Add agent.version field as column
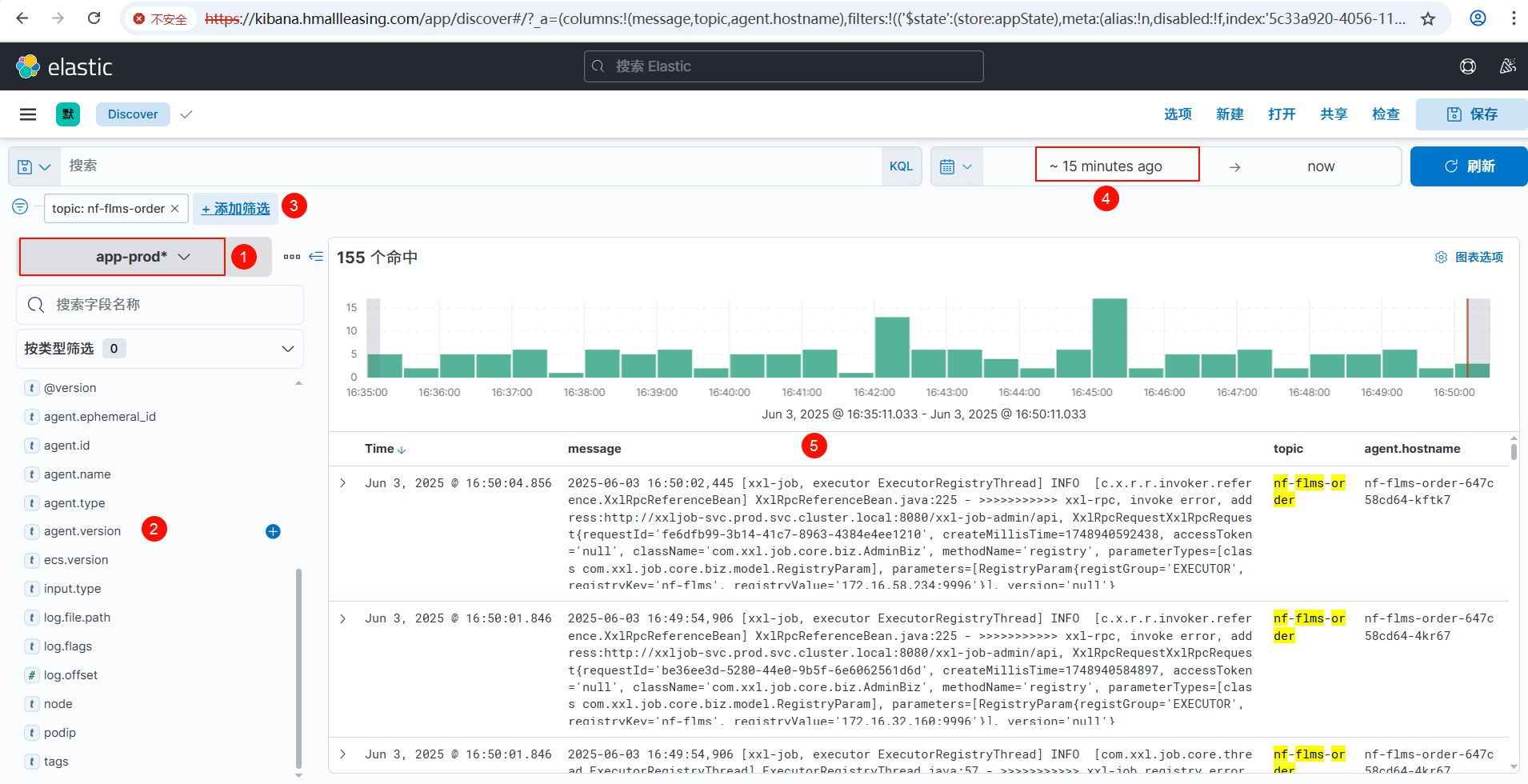 [273, 532]
